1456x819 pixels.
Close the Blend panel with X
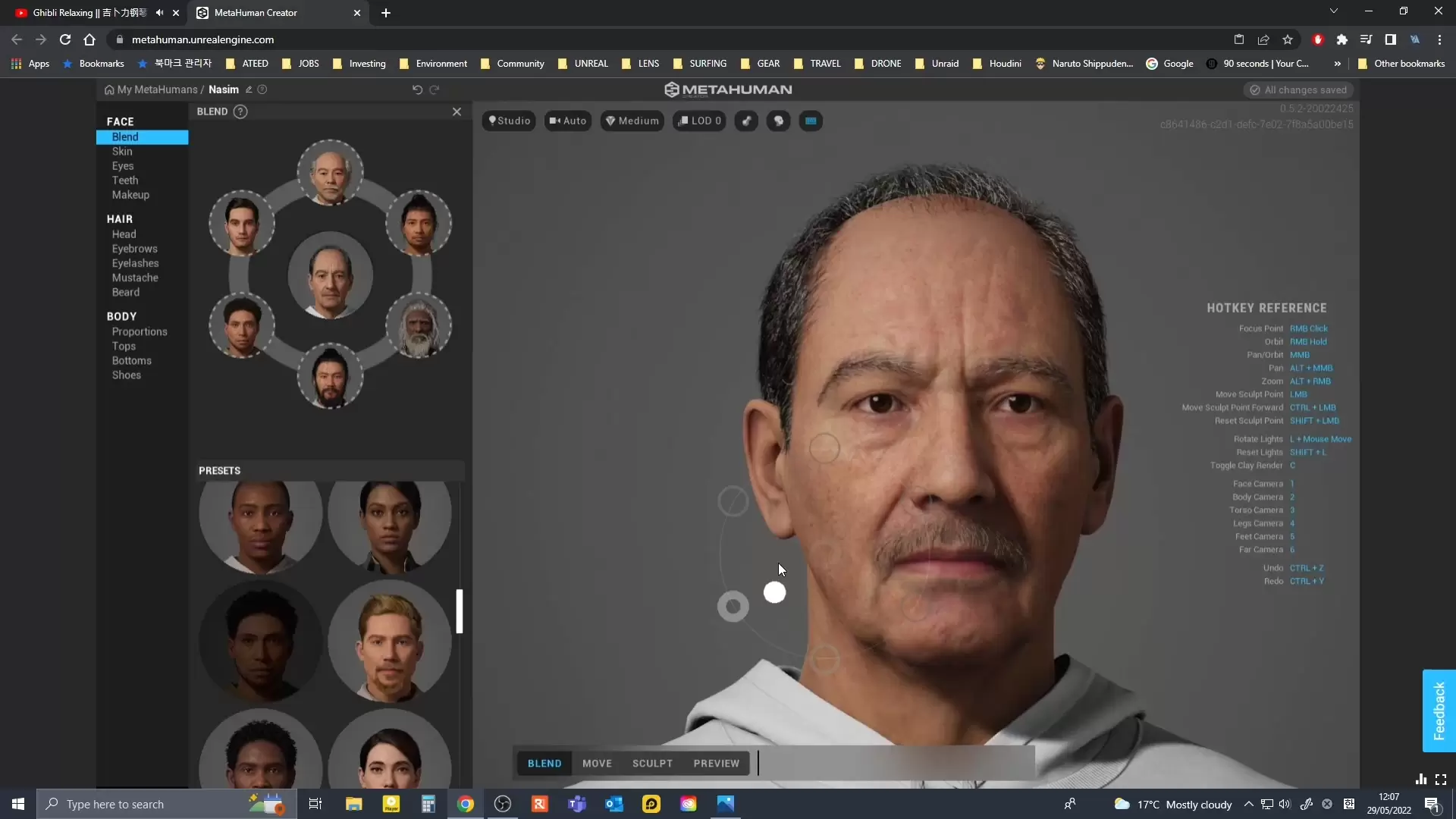tap(457, 111)
